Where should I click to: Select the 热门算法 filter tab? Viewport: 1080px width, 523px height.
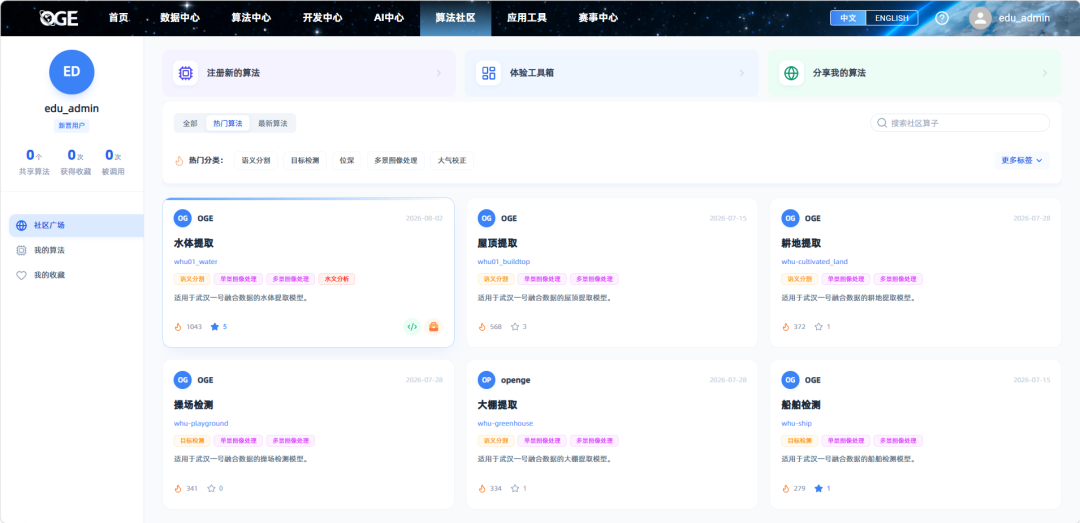(x=227, y=123)
